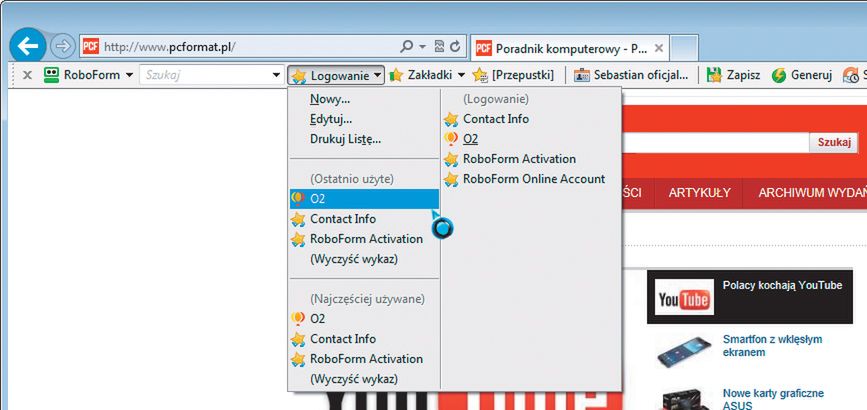Click the star icon beside RoboForm Online Account
The width and height of the screenshot is (867, 410).
click(x=451, y=180)
